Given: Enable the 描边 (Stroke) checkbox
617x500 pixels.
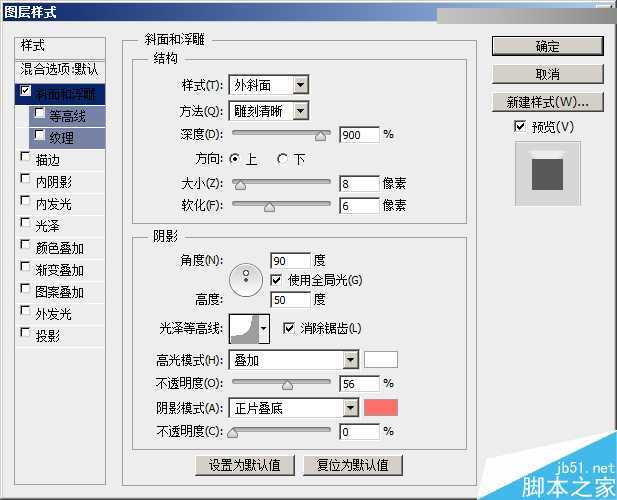Looking at the screenshot, I should click(x=25, y=158).
